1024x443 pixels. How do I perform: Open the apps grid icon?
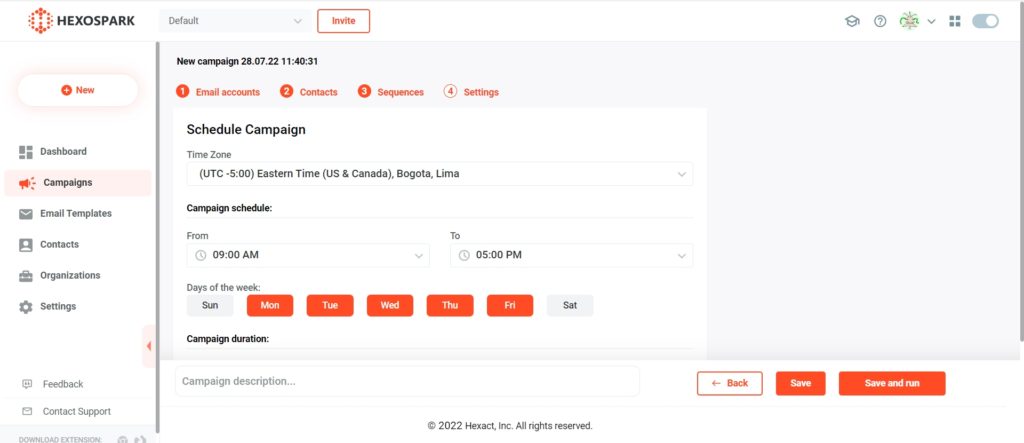[955, 21]
